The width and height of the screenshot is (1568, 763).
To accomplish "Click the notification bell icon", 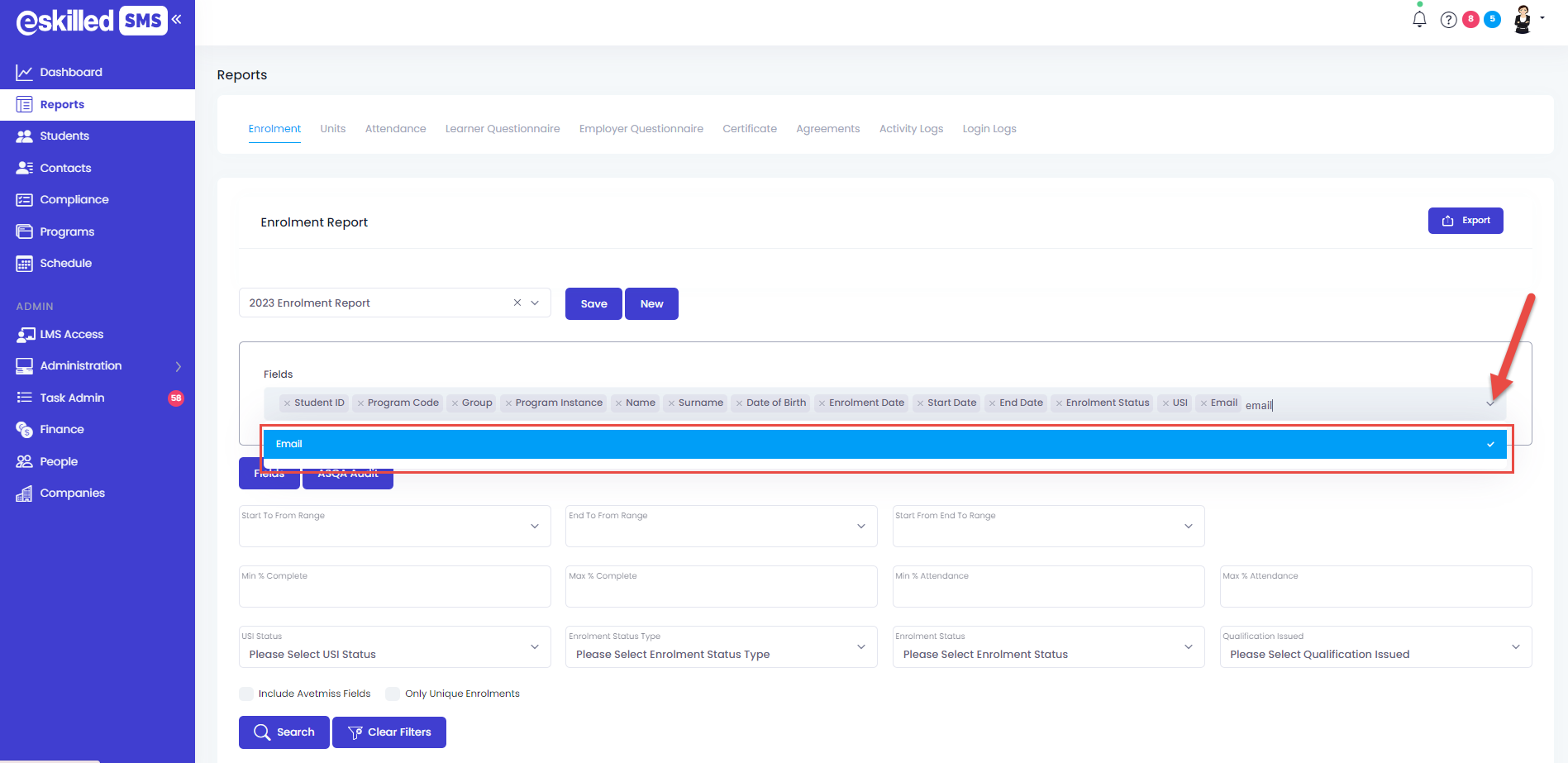I will click(1419, 19).
